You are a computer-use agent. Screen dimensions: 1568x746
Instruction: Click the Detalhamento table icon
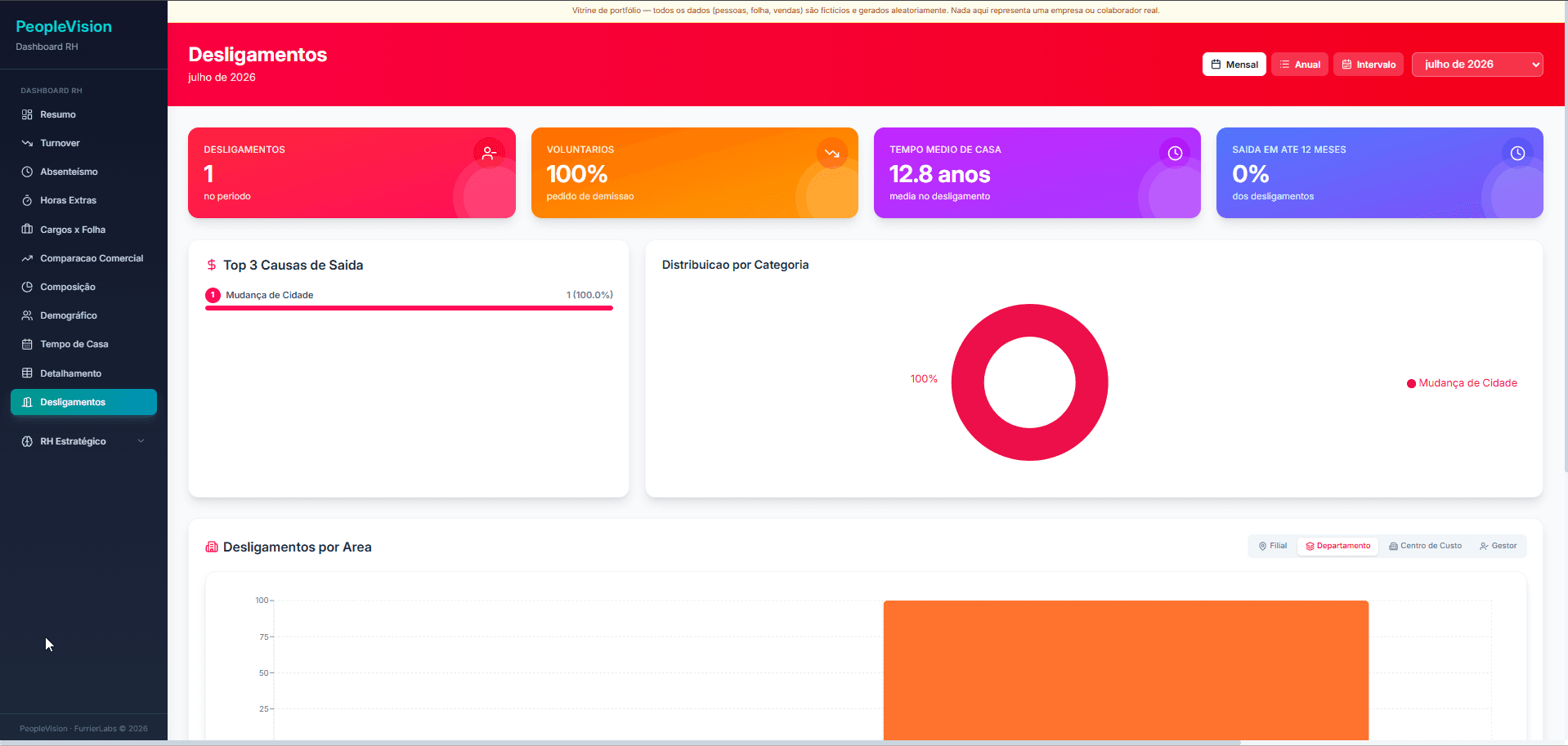[27, 373]
